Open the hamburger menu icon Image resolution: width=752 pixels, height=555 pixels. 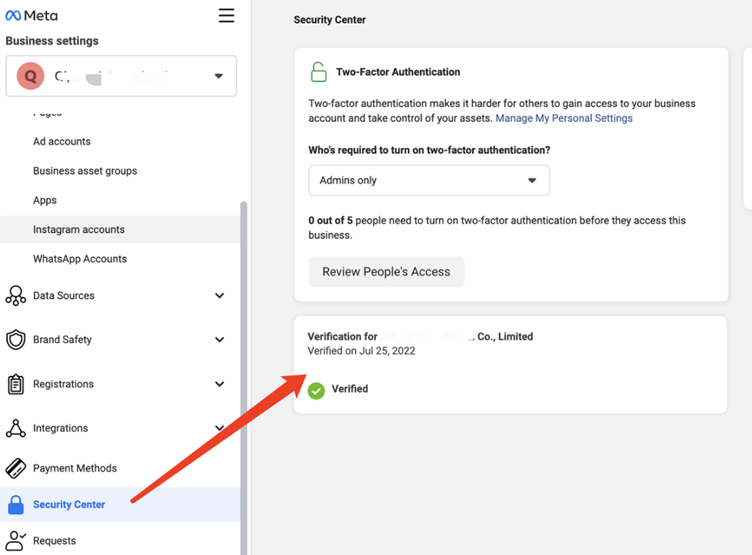[226, 15]
